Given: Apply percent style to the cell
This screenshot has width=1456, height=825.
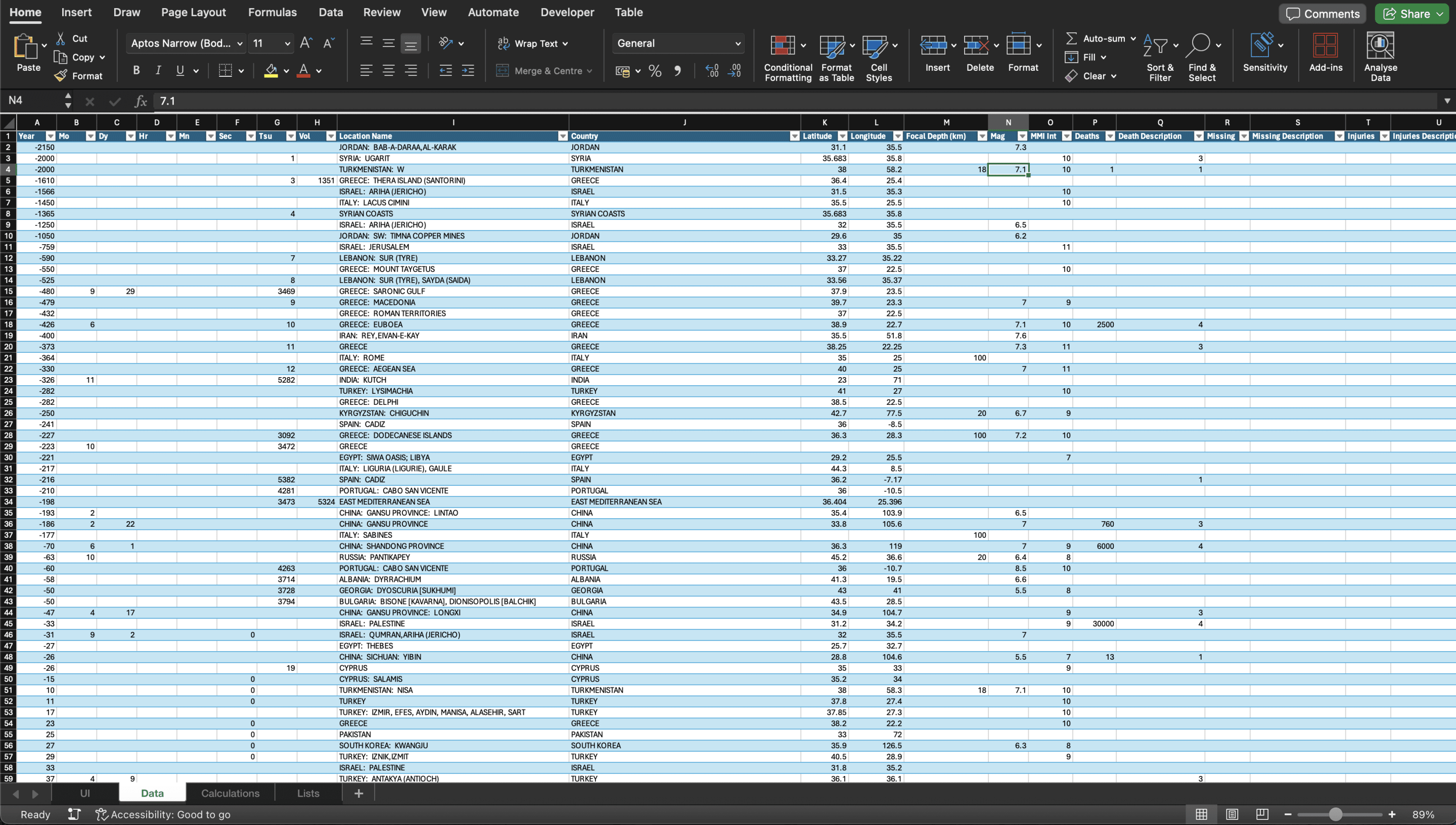Looking at the screenshot, I should click(655, 71).
